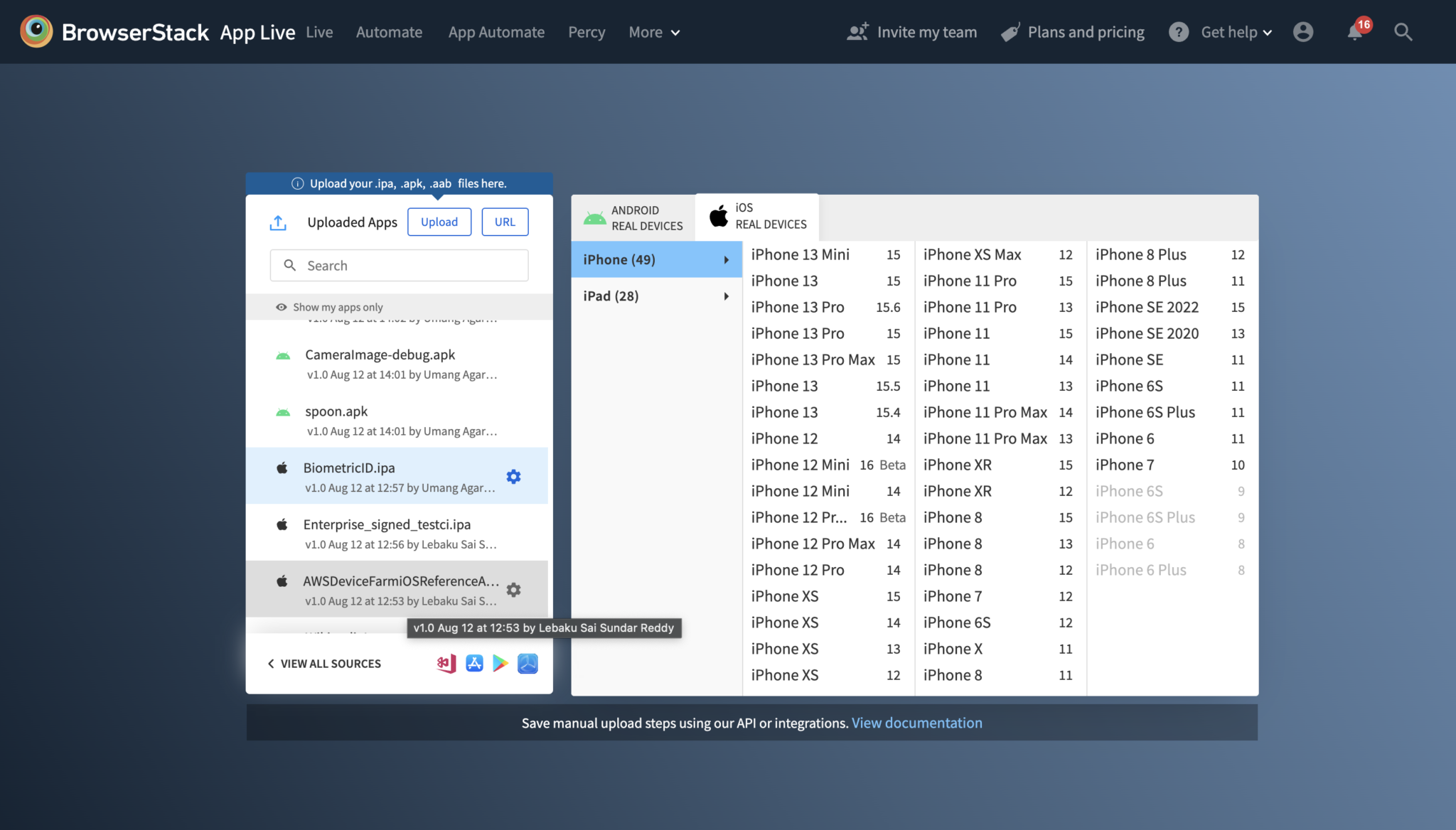Switch to Android Real Devices tab

tap(633, 217)
